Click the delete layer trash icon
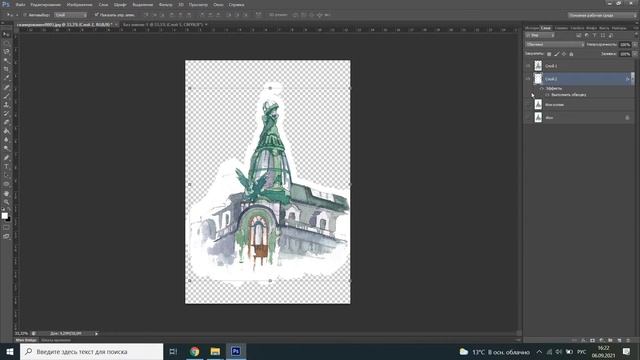Viewport: 640px width, 360px height. coord(628,340)
